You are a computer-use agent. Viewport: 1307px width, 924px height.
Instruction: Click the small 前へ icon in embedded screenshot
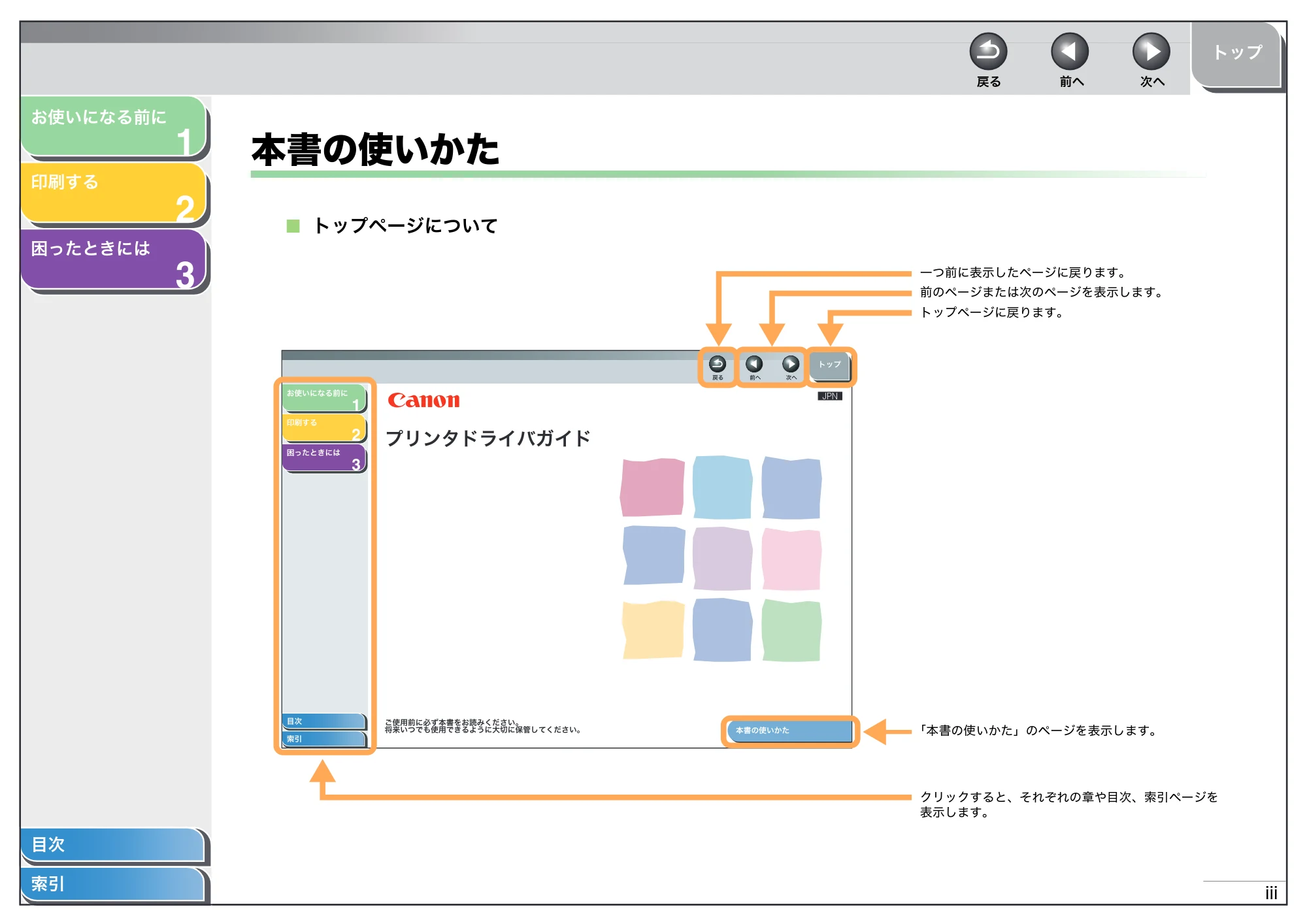(x=754, y=365)
